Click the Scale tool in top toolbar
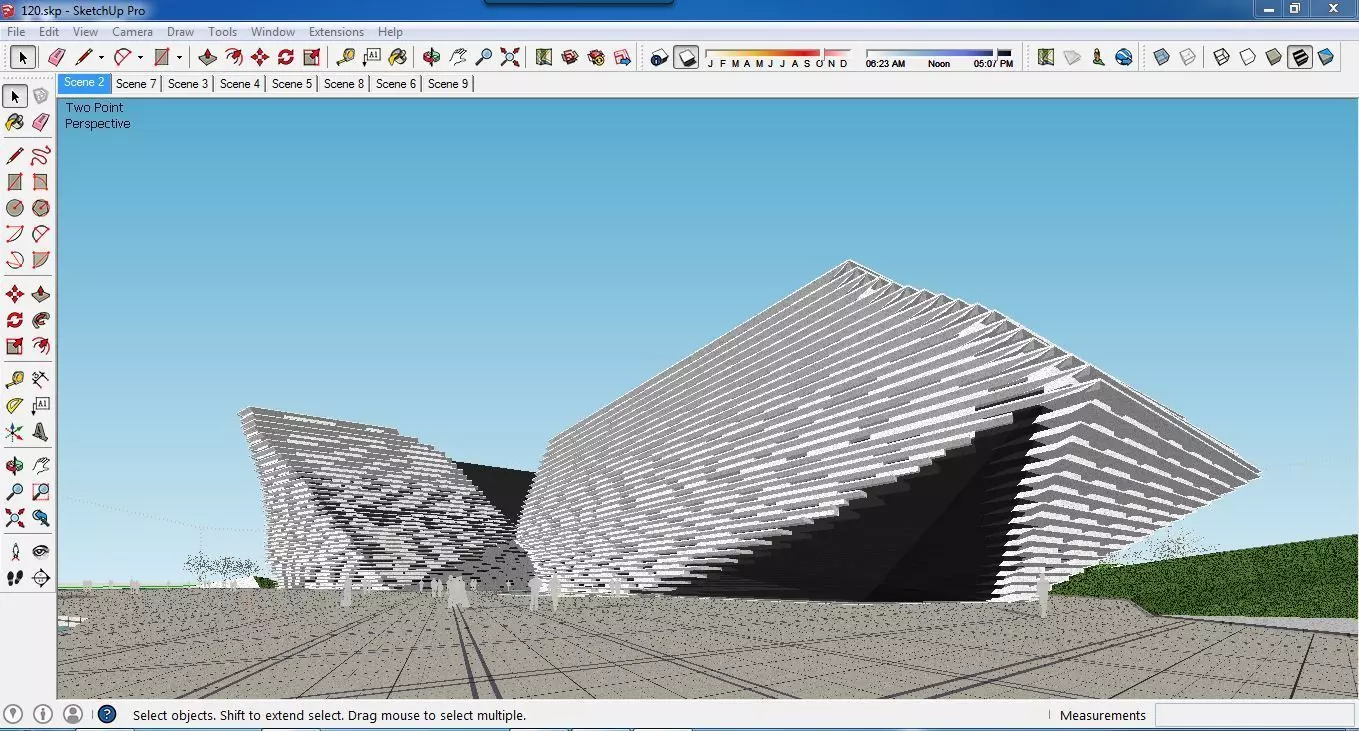Screen dimensions: 1359x731 (x=312, y=57)
